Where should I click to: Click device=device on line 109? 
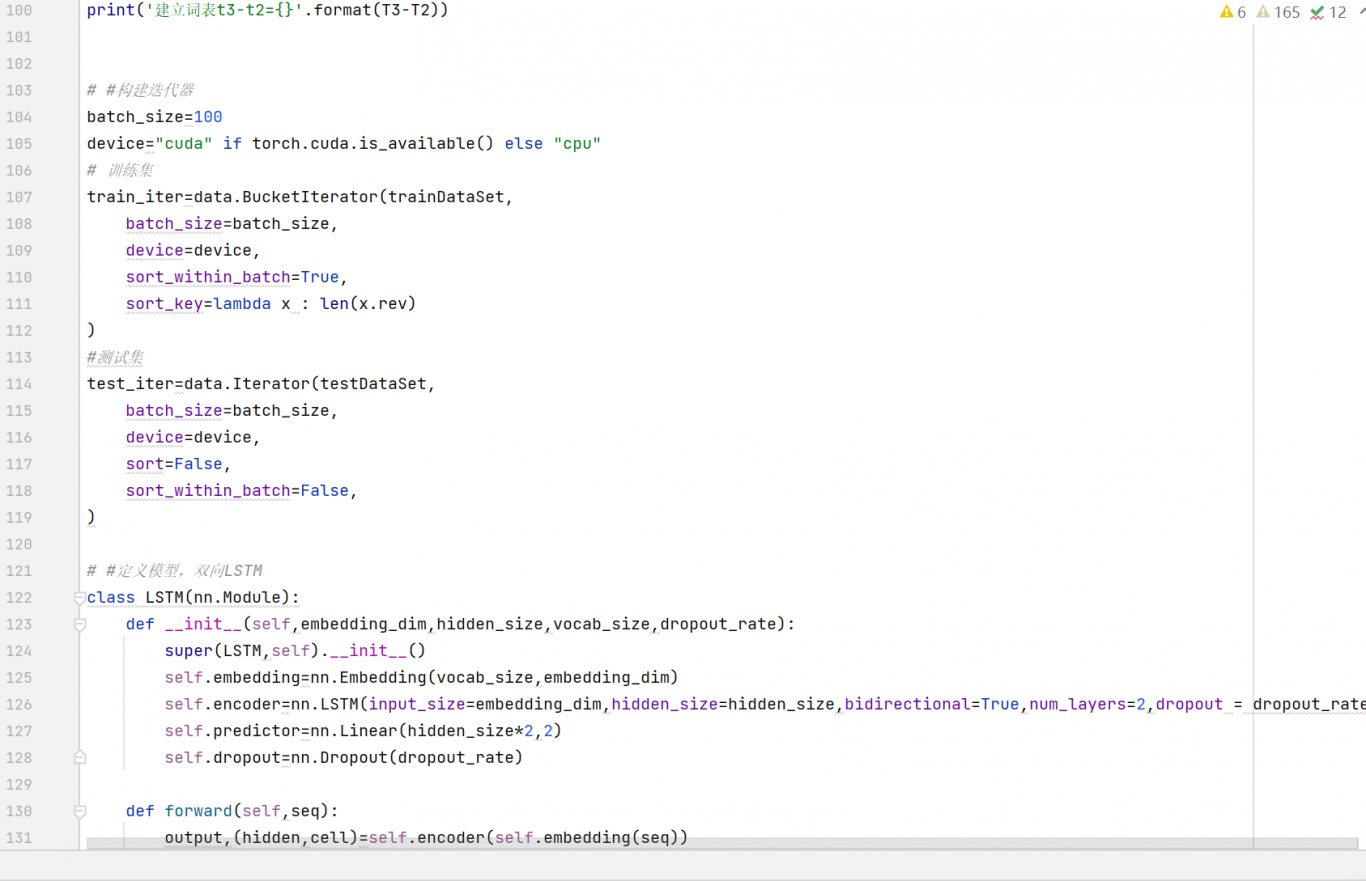tap(188, 251)
